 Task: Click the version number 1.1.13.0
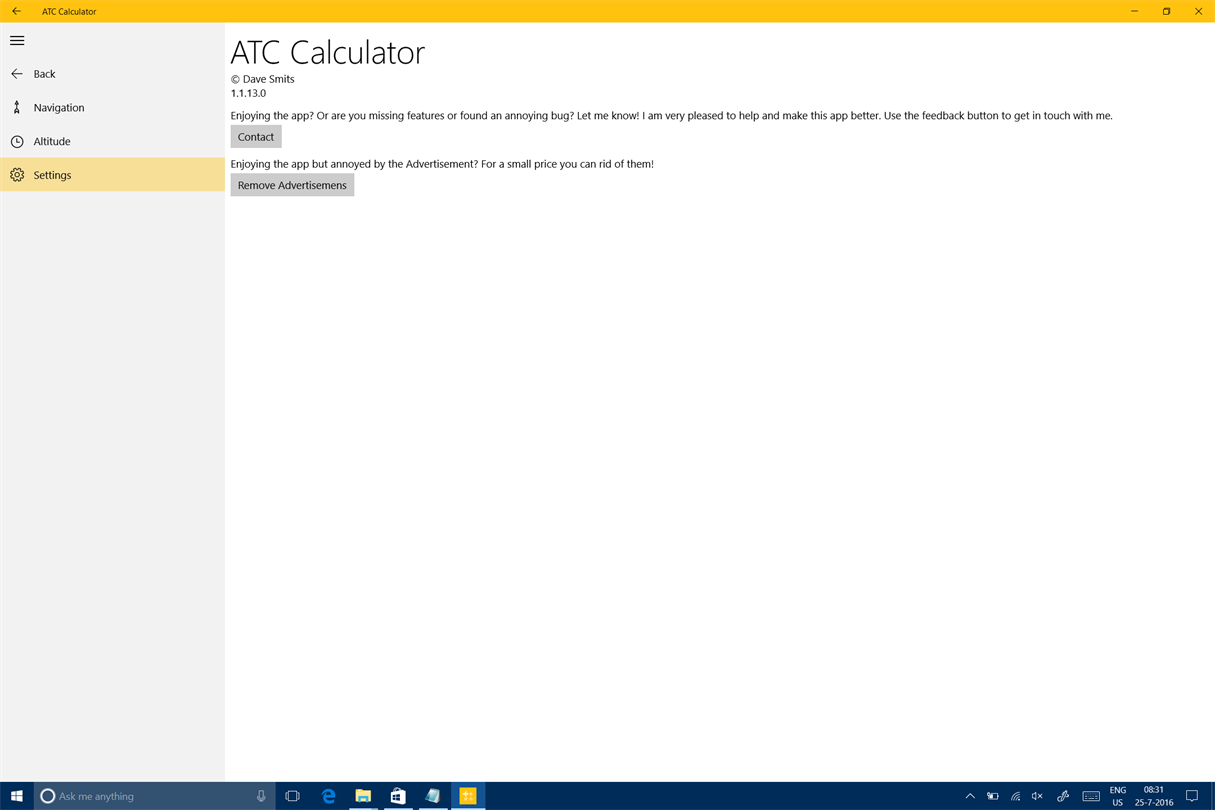point(248,93)
